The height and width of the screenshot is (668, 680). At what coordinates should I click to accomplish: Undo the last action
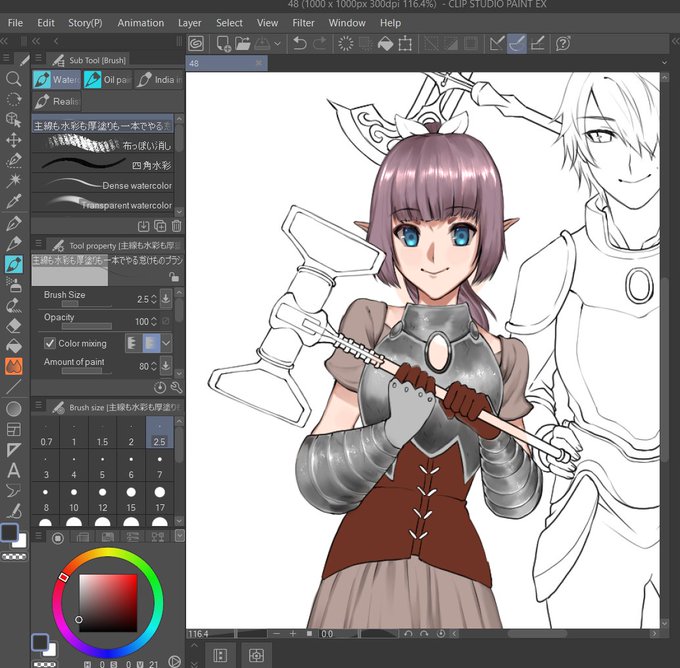[x=300, y=43]
